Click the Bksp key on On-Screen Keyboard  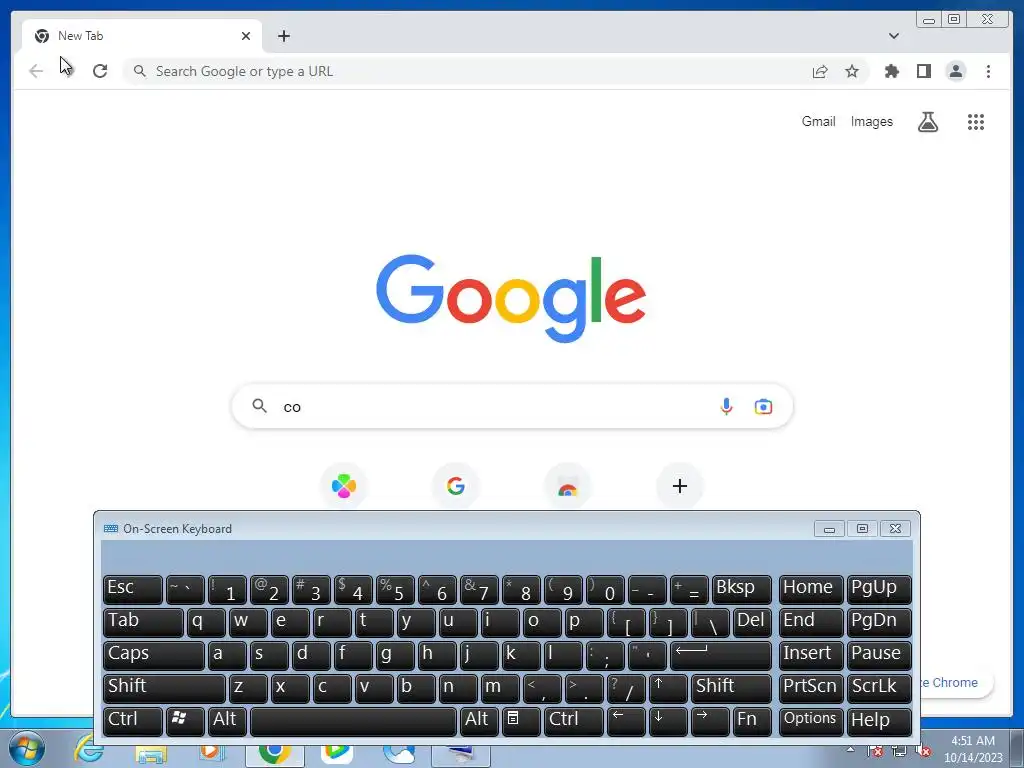(741, 589)
